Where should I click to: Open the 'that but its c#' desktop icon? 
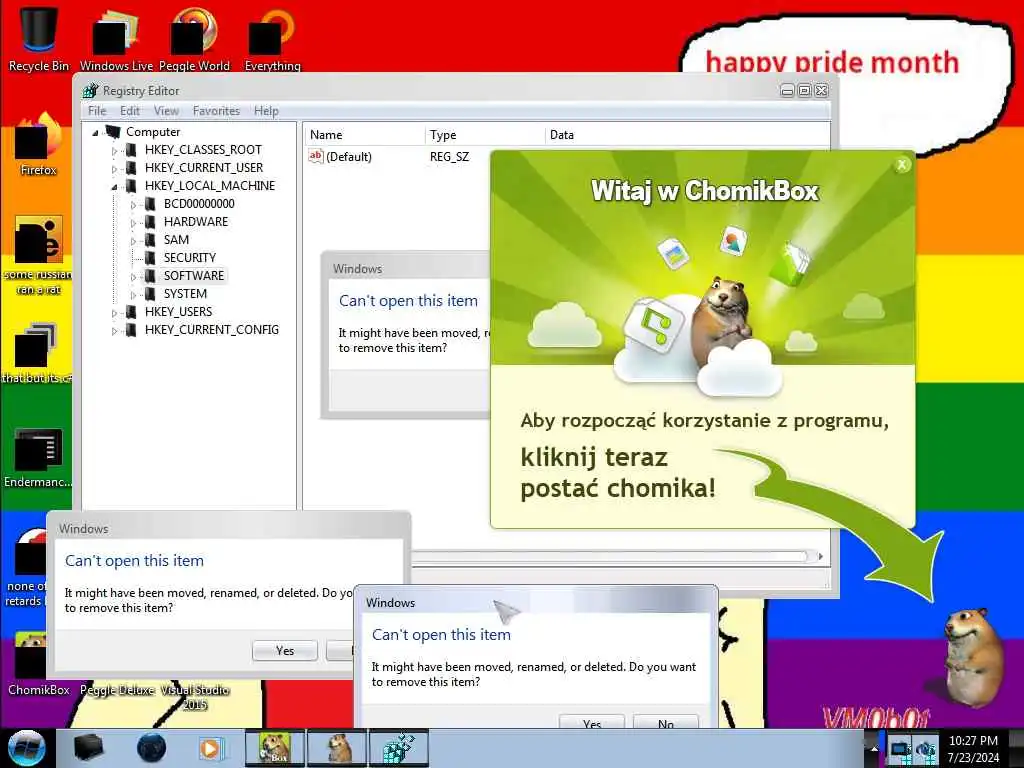coord(37,353)
